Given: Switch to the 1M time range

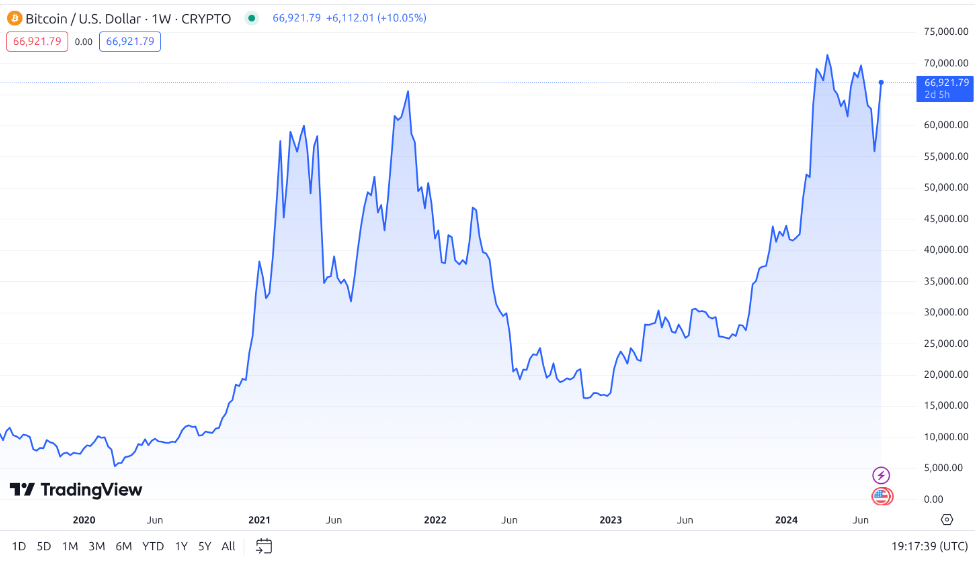Looking at the screenshot, I should pos(70,546).
